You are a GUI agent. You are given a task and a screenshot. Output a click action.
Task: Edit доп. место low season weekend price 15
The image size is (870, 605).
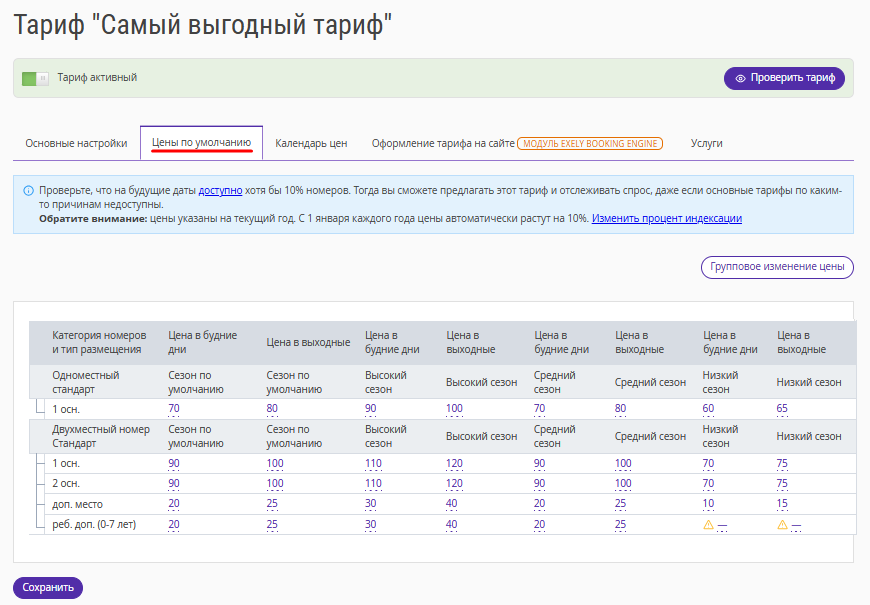(x=782, y=504)
